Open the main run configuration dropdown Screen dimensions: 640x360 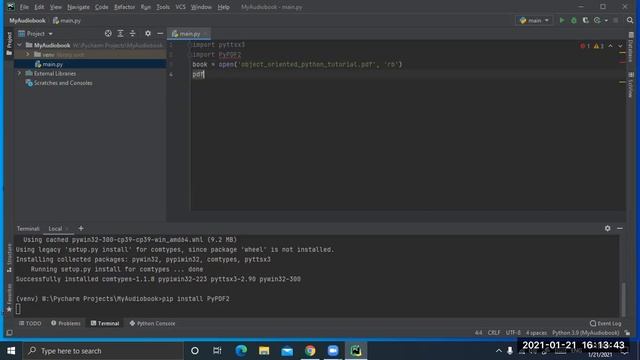pyautogui.click(x=534, y=20)
